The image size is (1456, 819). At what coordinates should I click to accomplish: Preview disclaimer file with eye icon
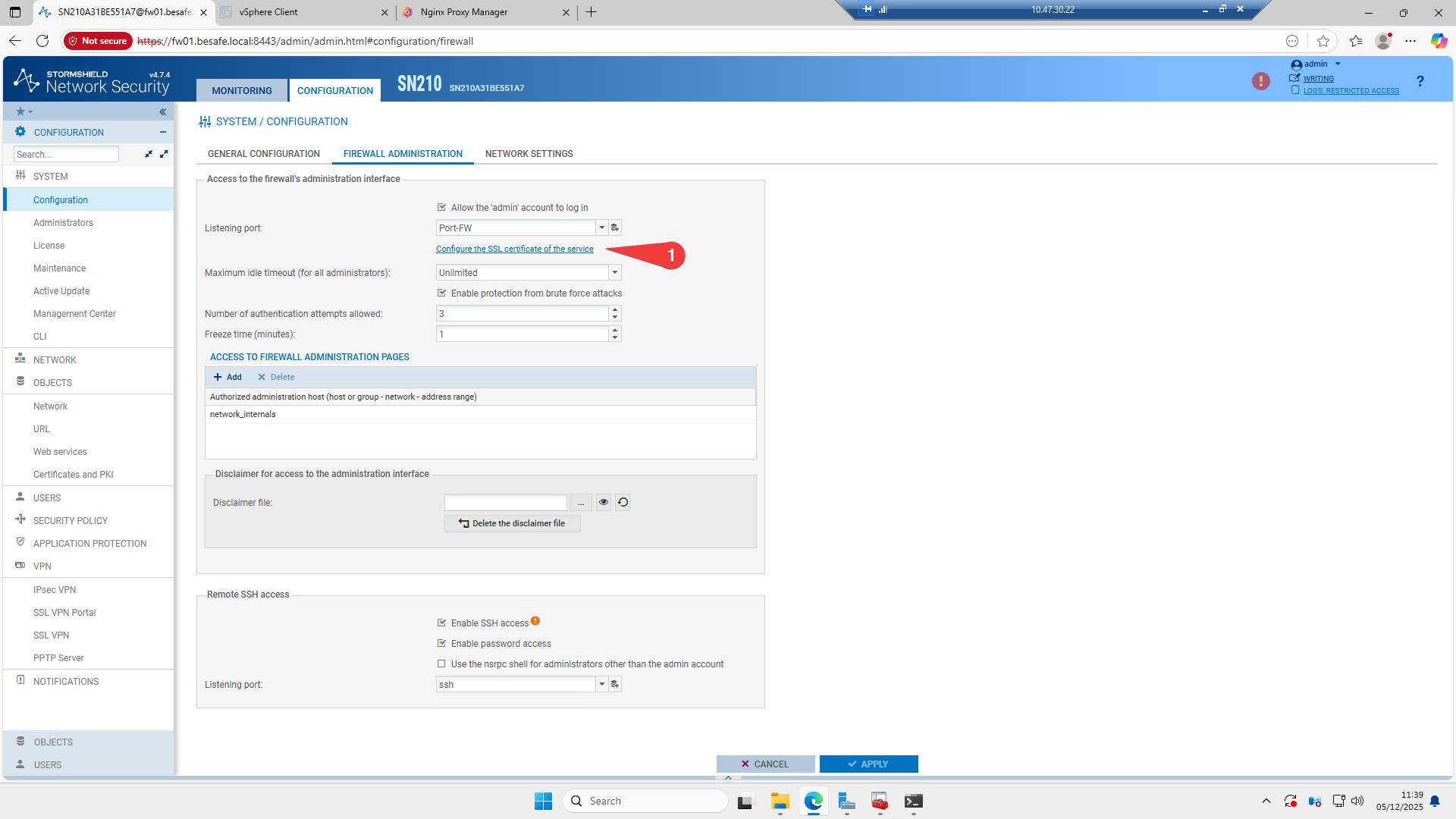click(x=604, y=502)
